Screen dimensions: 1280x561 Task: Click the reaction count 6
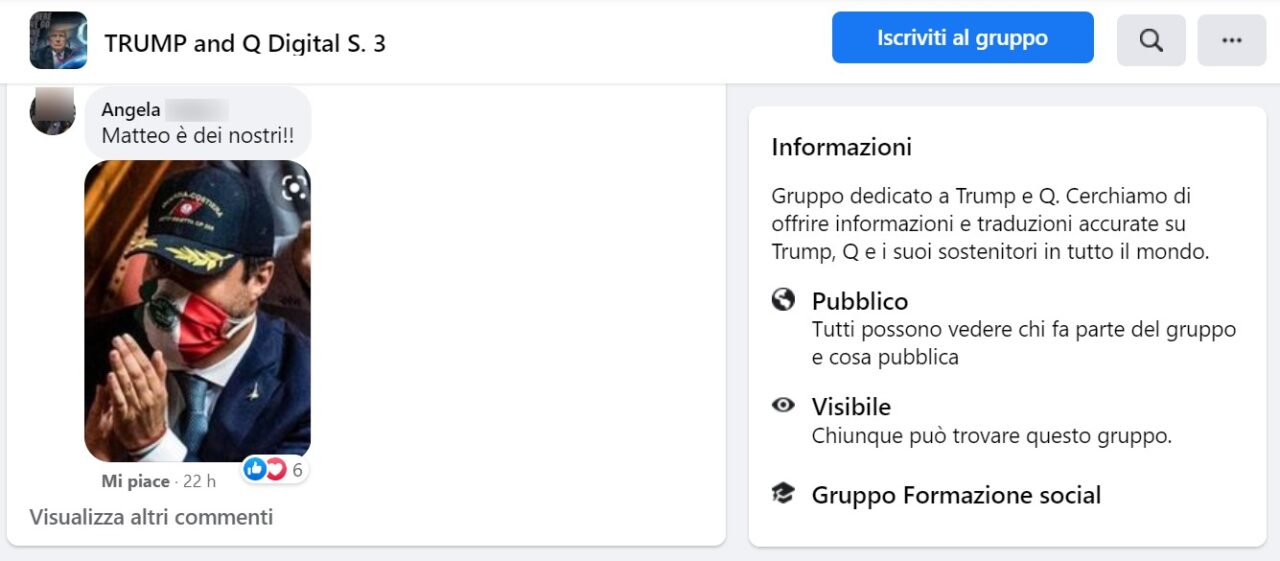pyautogui.click(x=297, y=470)
